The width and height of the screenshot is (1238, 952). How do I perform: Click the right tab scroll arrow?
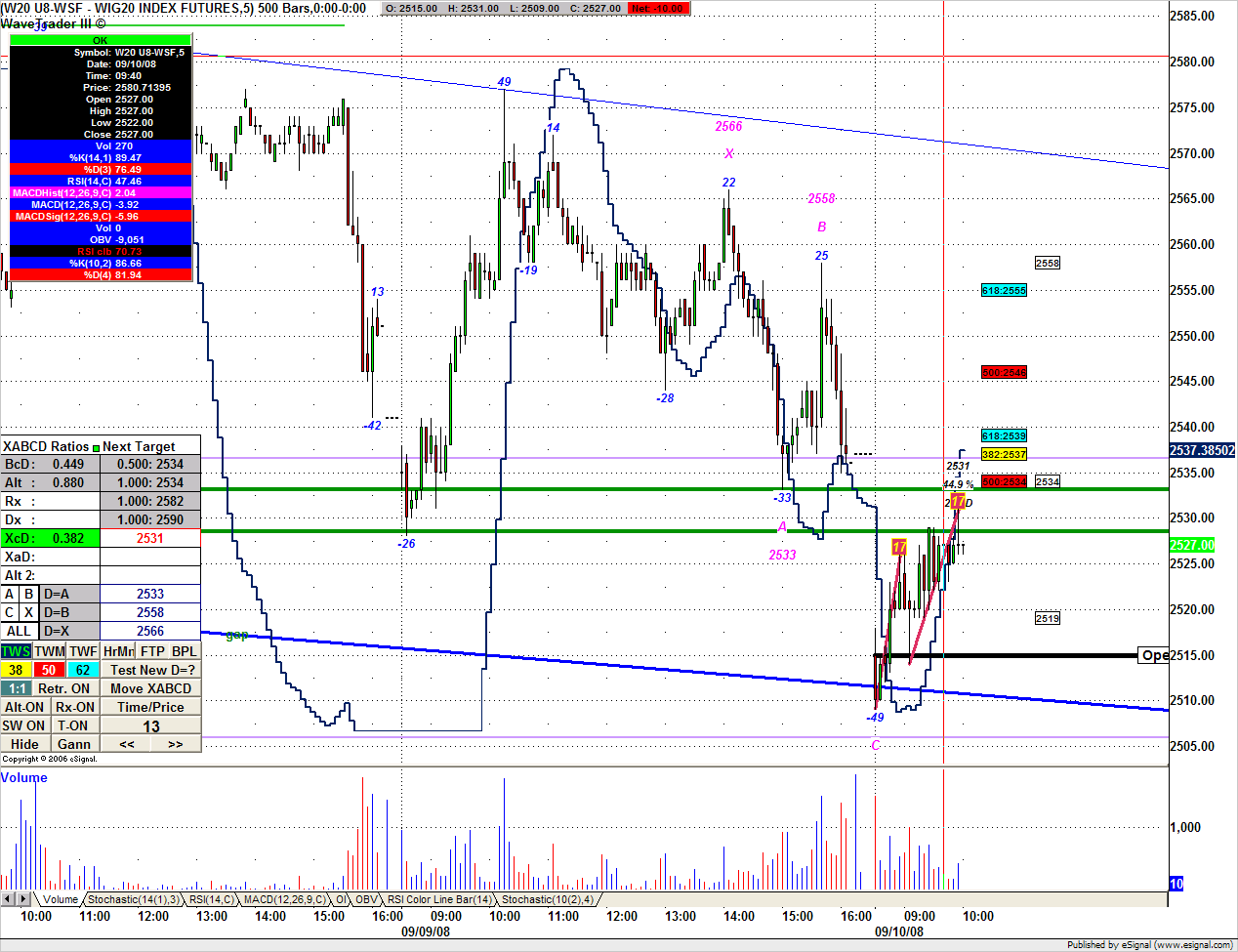pos(23,899)
